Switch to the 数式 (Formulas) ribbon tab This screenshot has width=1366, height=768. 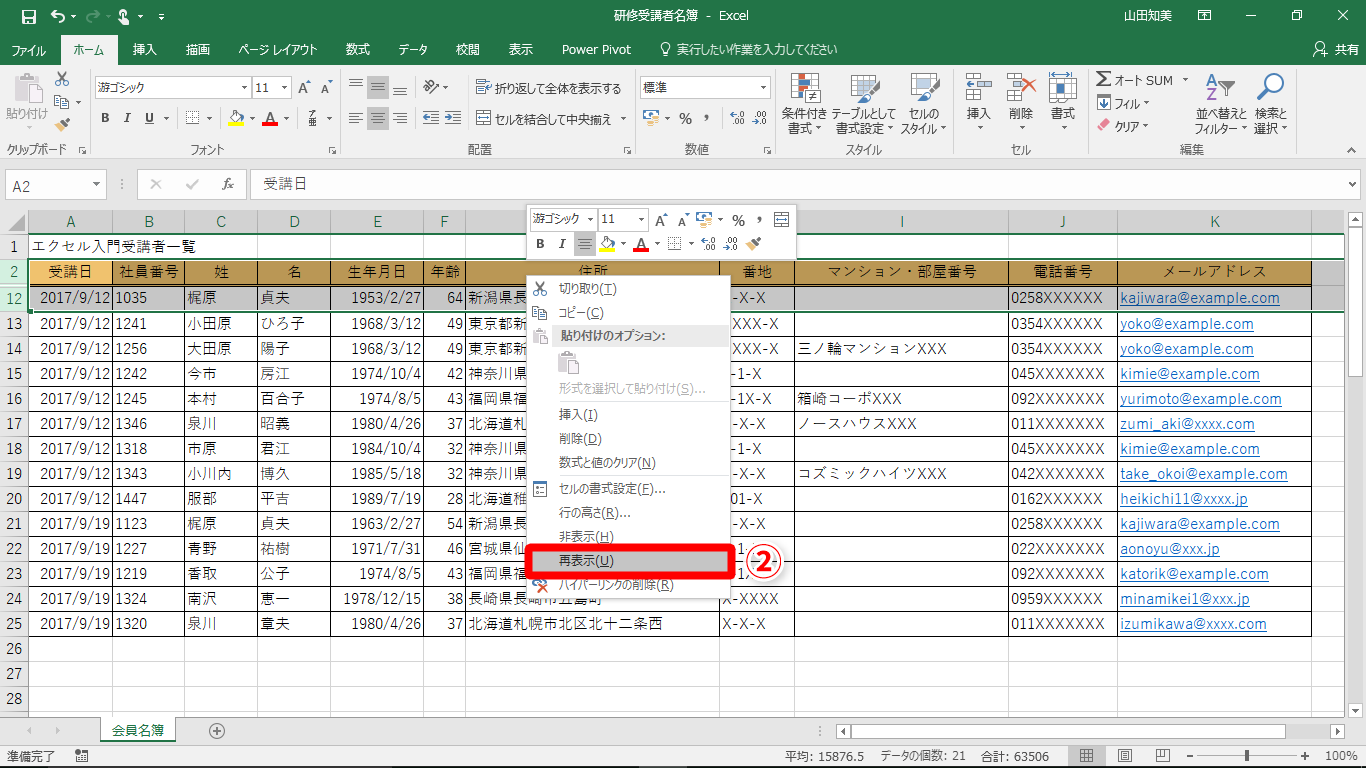click(x=358, y=49)
